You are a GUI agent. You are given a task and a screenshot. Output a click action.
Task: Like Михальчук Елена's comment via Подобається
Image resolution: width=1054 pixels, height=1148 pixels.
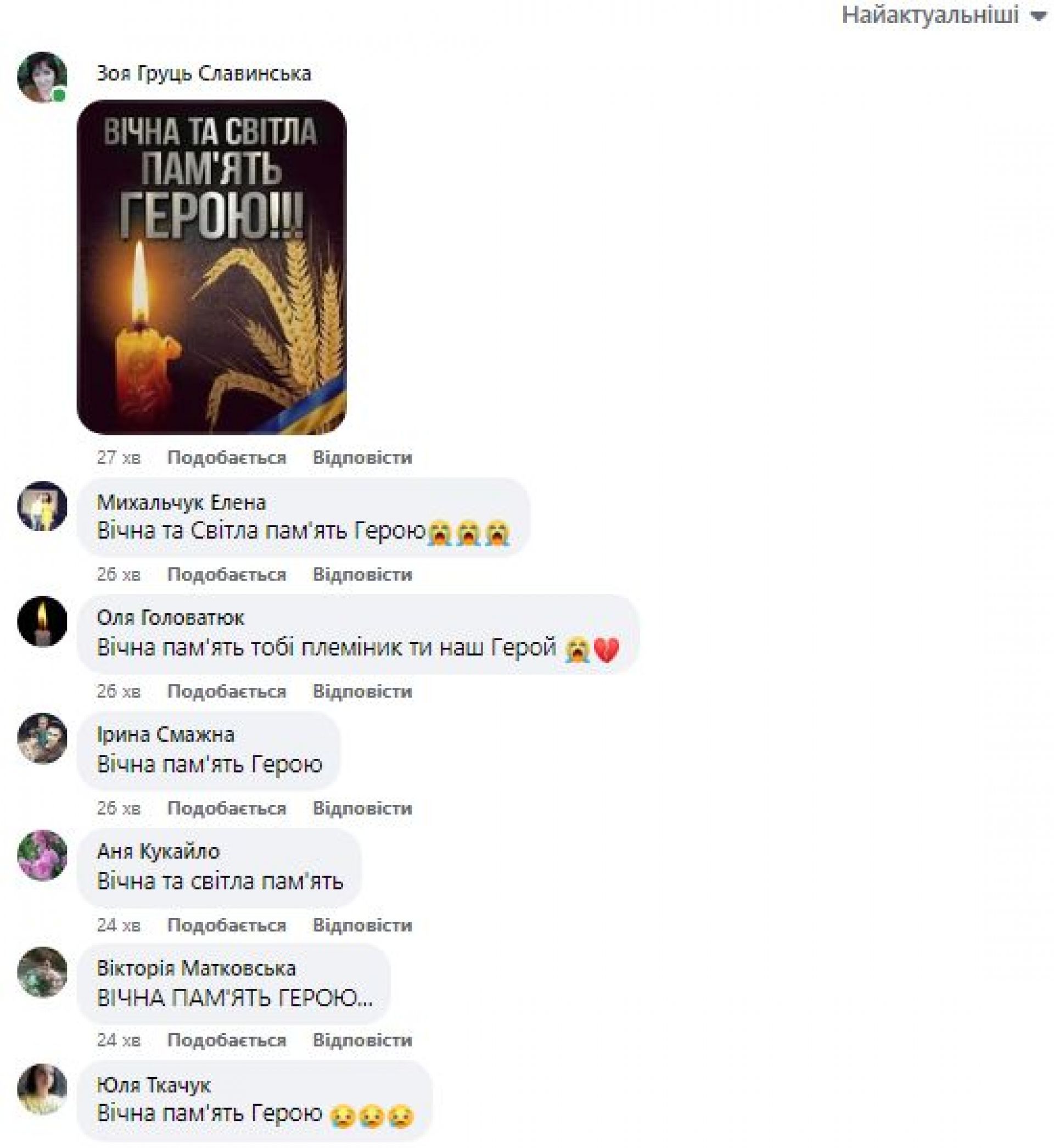coord(226,574)
